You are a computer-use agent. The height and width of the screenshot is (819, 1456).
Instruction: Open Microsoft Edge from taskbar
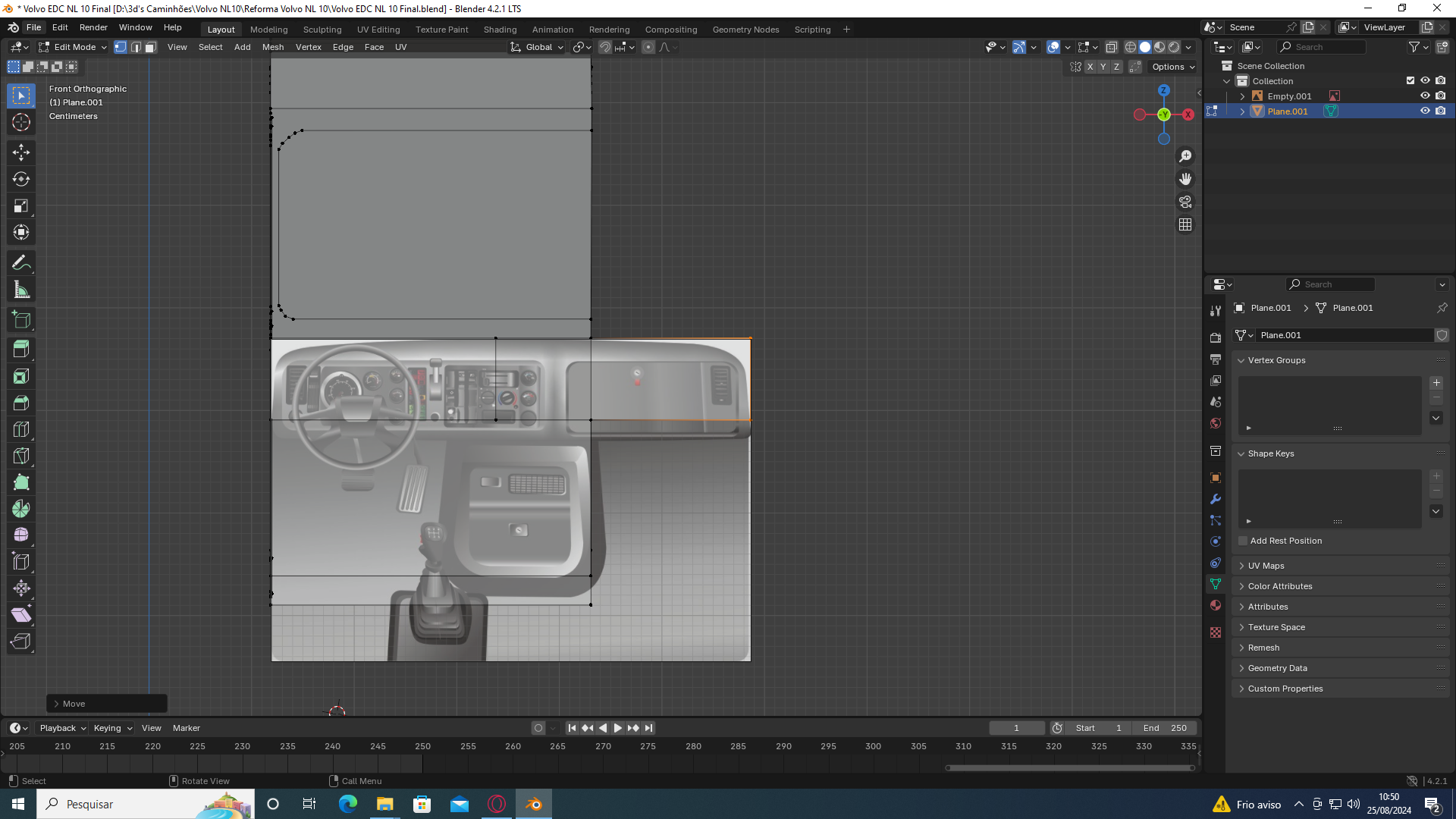(348, 804)
